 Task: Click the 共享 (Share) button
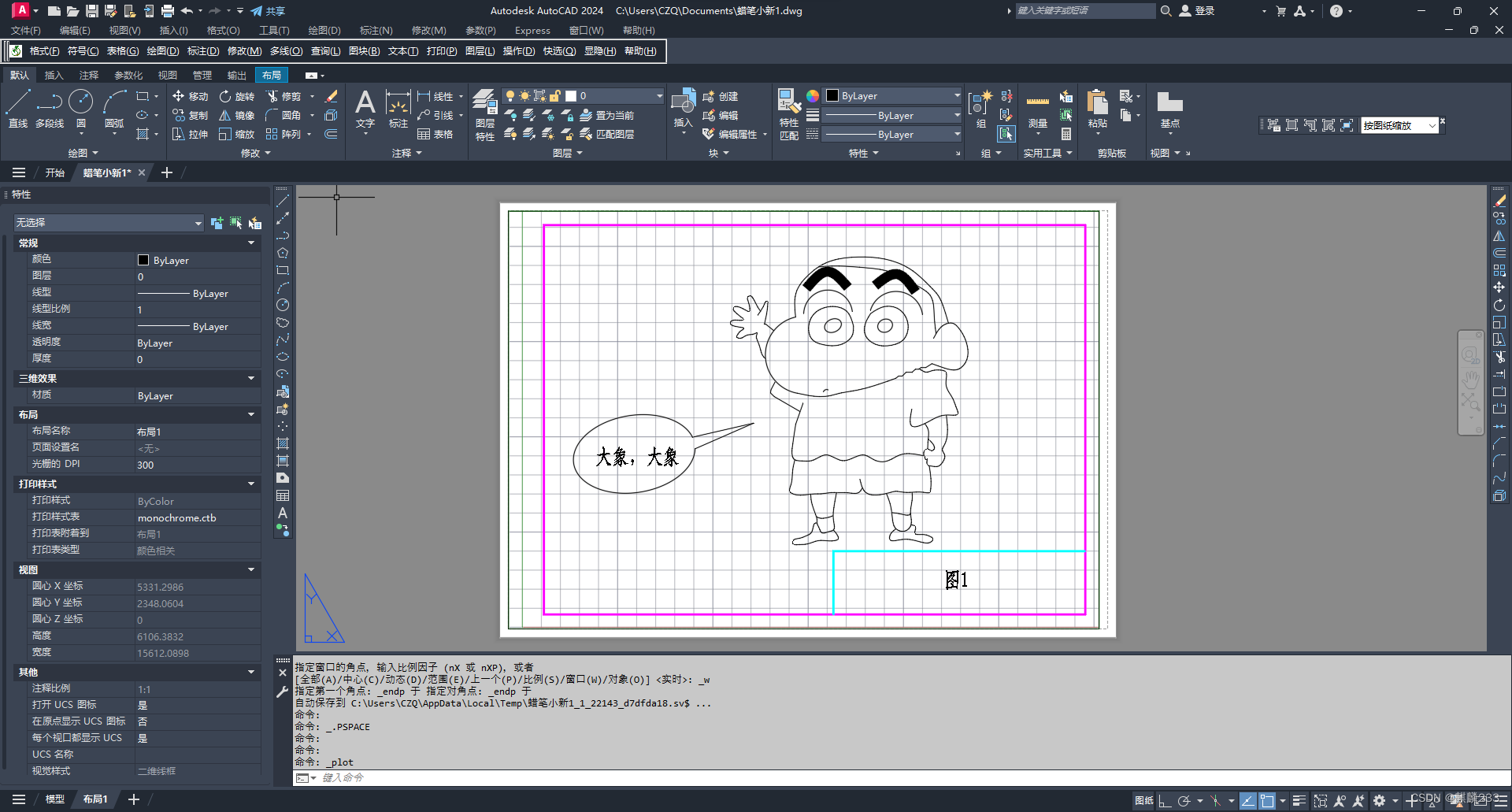(268, 11)
